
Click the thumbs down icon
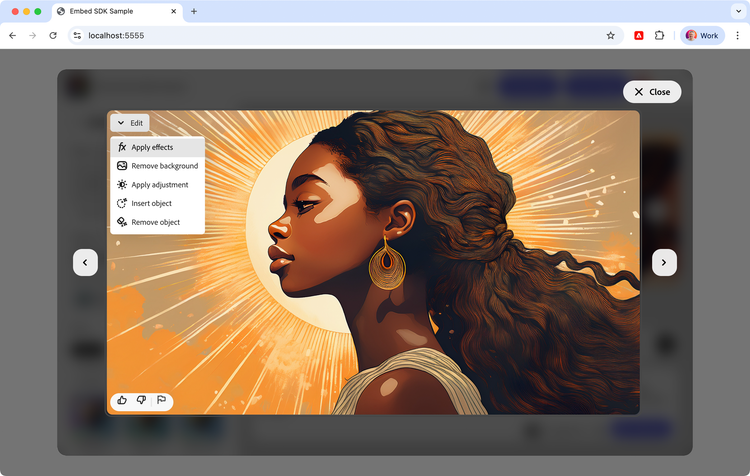[x=141, y=400]
